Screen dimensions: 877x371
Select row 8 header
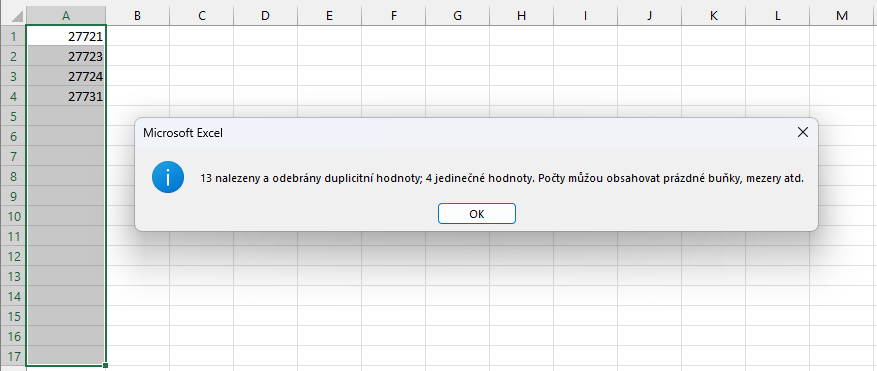pos(13,176)
